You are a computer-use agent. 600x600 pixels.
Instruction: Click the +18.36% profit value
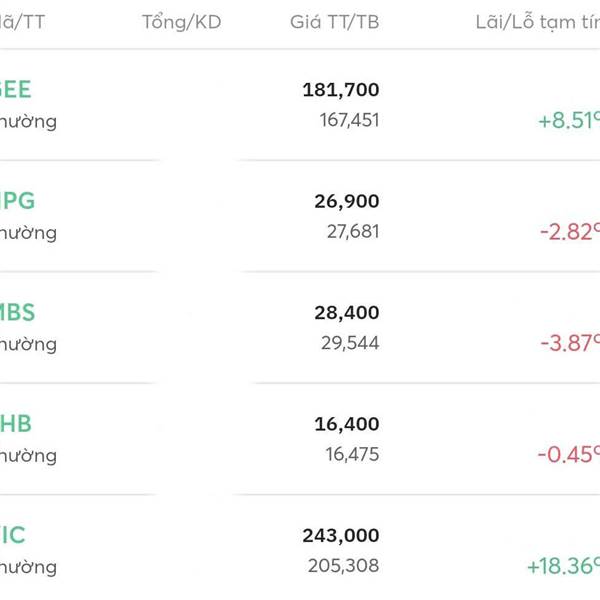[x=563, y=566]
